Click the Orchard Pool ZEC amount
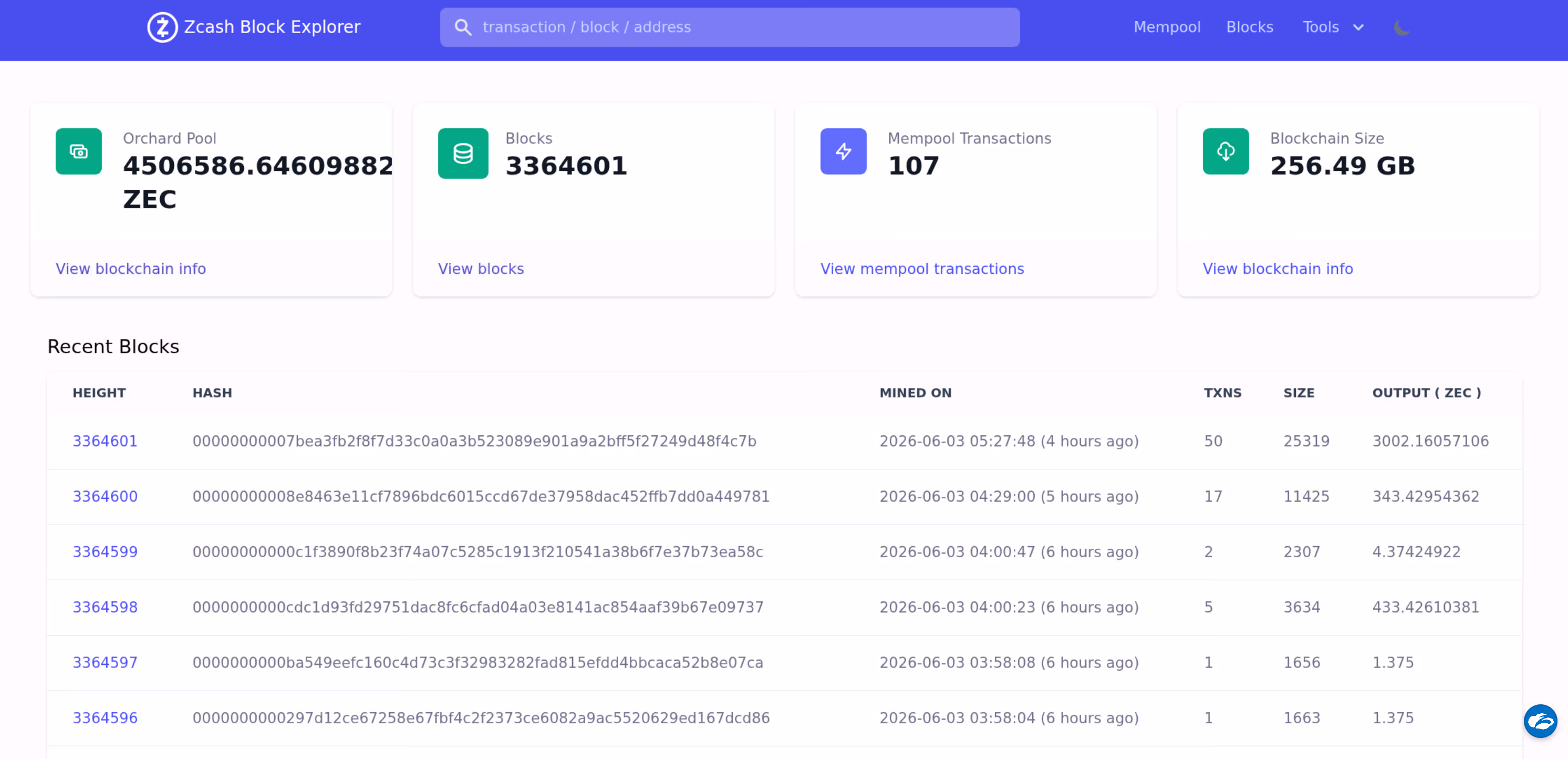Screen dimensions: 1568x759 click(x=258, y=182)
